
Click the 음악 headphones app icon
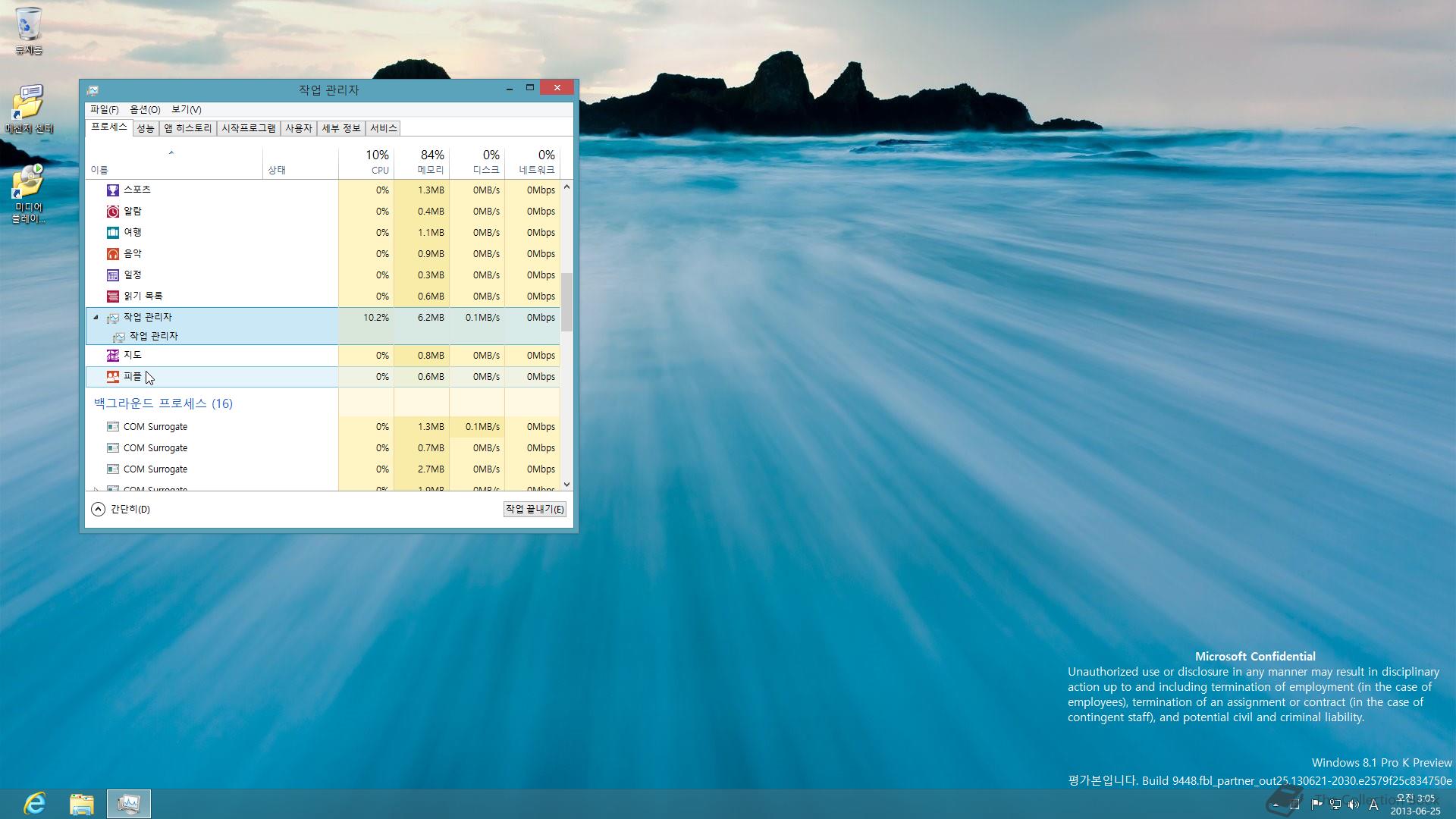click(113, 254)
